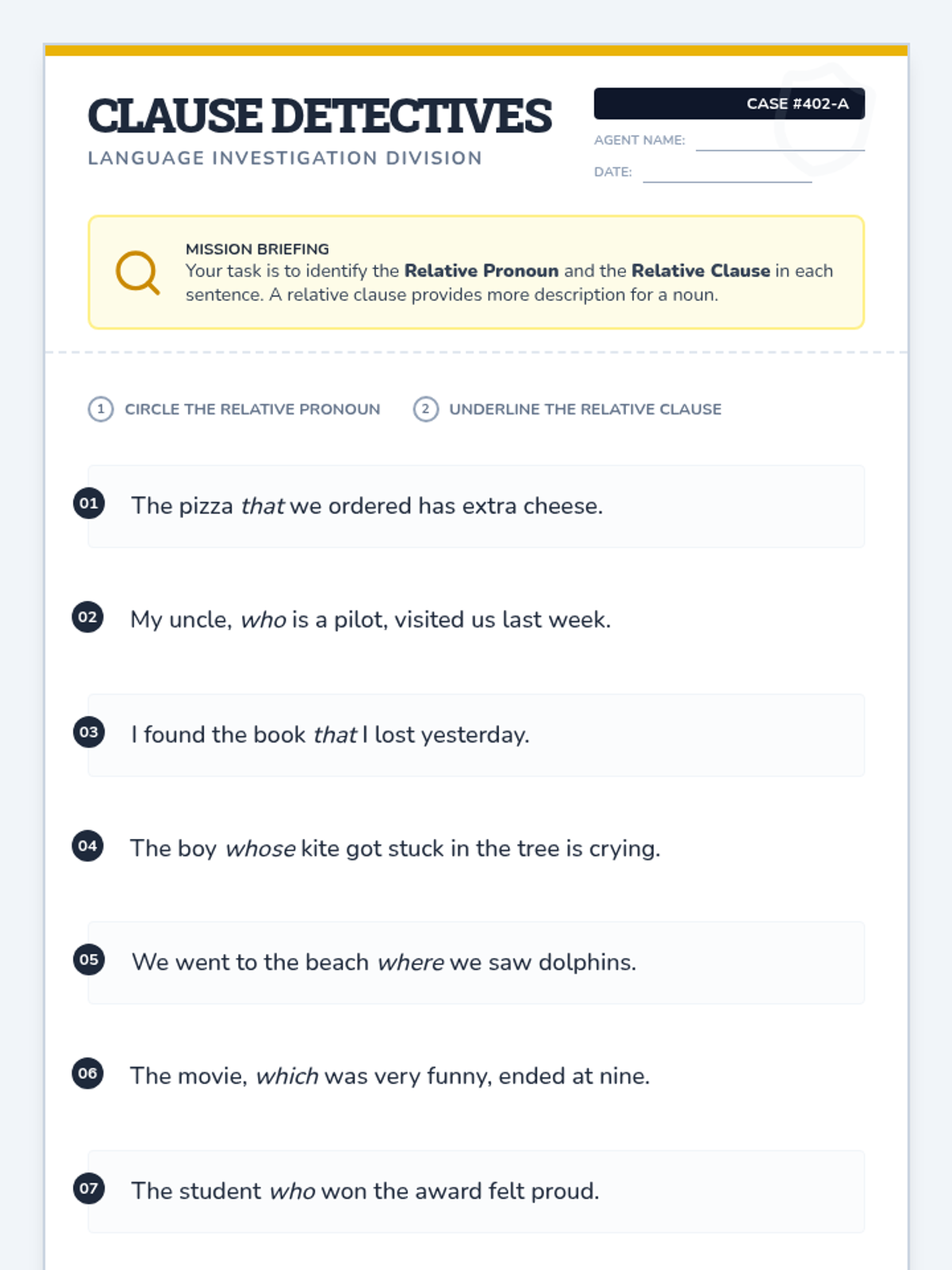952x1270 pixels.
Task: Click the magnifying glass icon in Mission Briefing
Action: pyautogui.click(x=137, y=272)
